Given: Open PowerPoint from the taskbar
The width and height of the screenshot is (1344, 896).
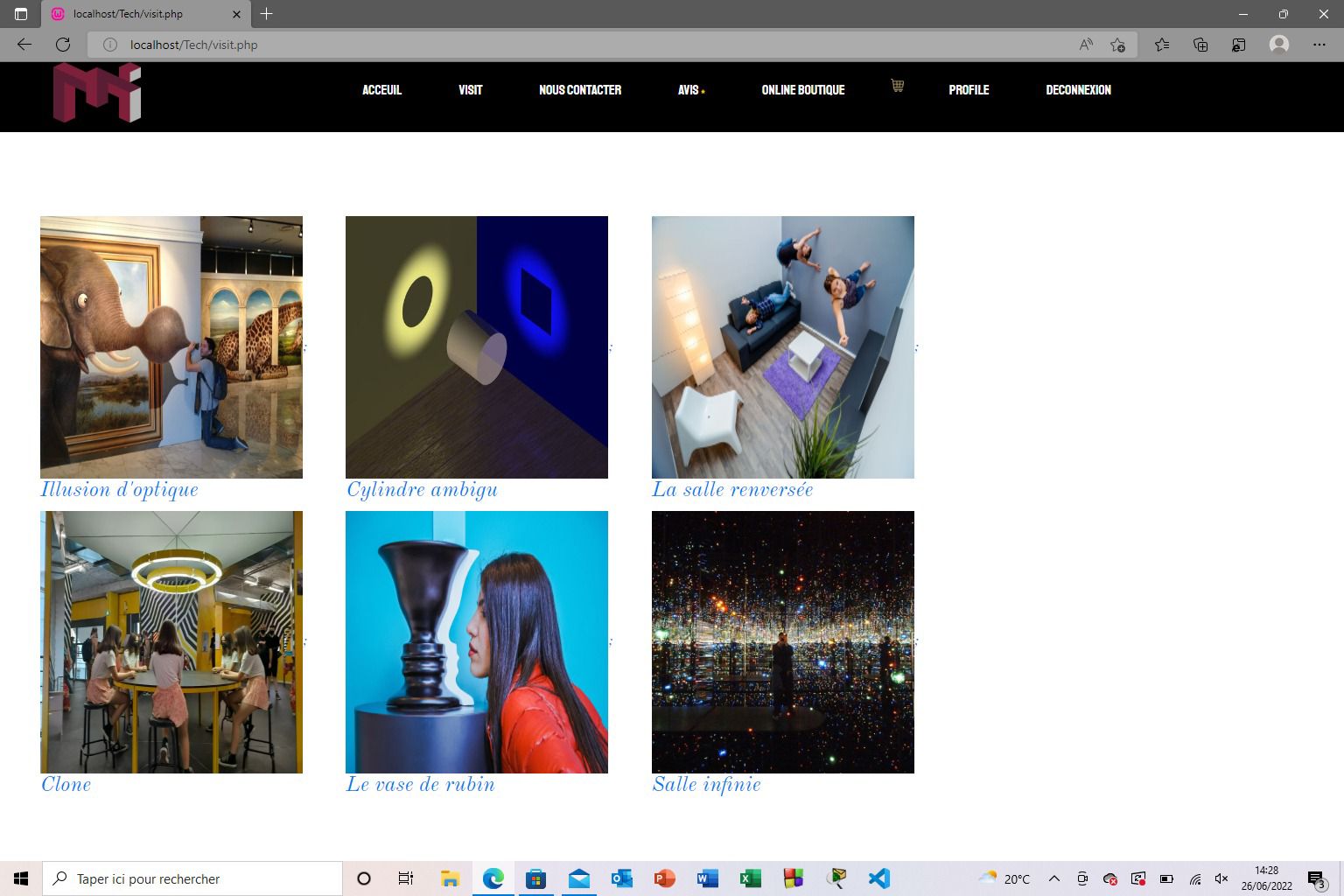Looking at the screenshot, I should click(x=665, y=878).
